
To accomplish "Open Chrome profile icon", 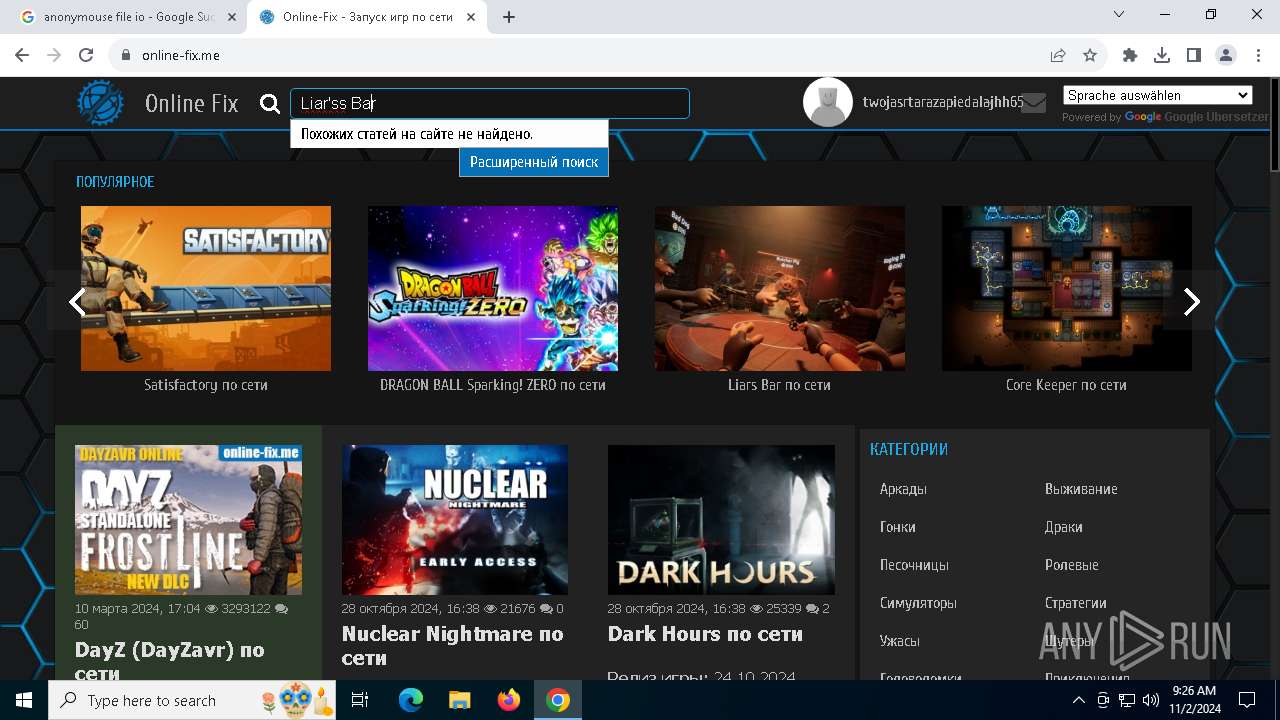I will pos(1226,55).
